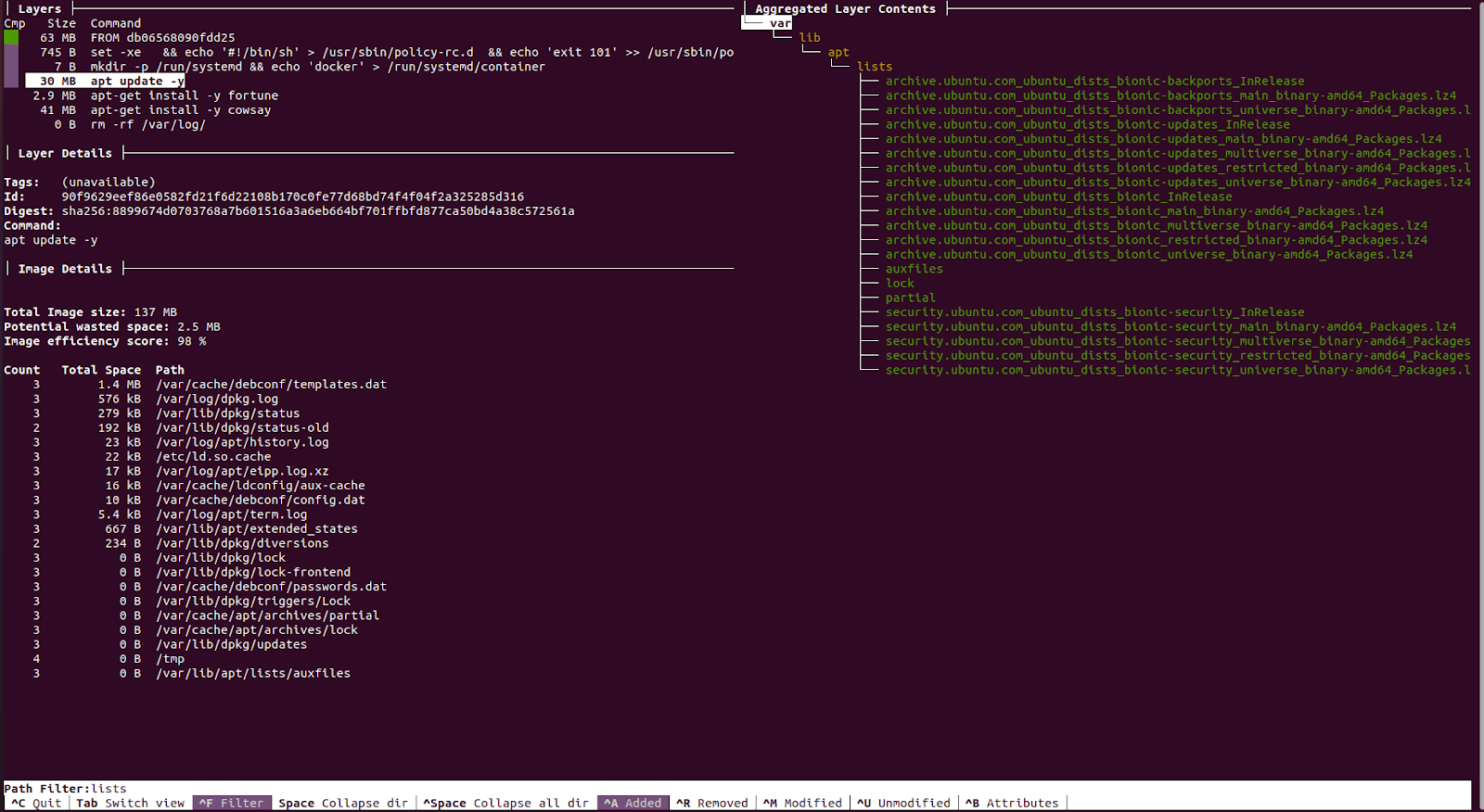Click the Potential wasted space 2.5 MB

point(112,327)
